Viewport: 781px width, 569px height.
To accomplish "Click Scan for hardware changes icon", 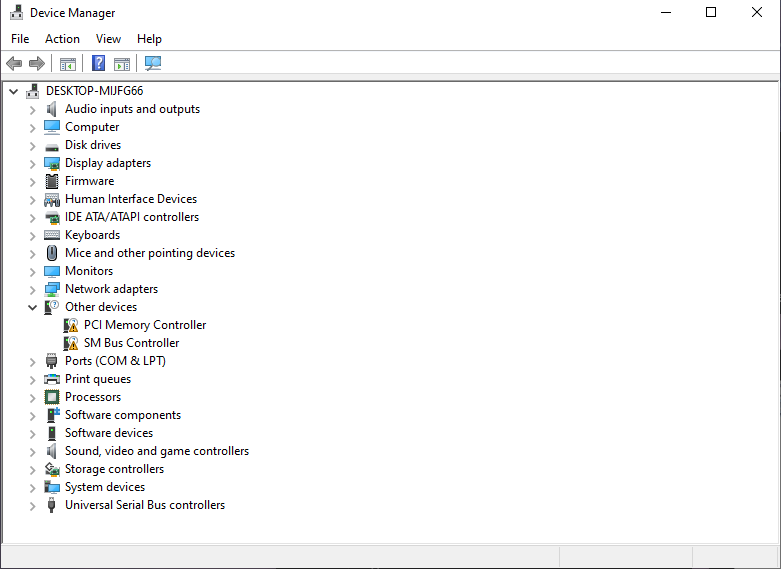I will pos(153,63).
